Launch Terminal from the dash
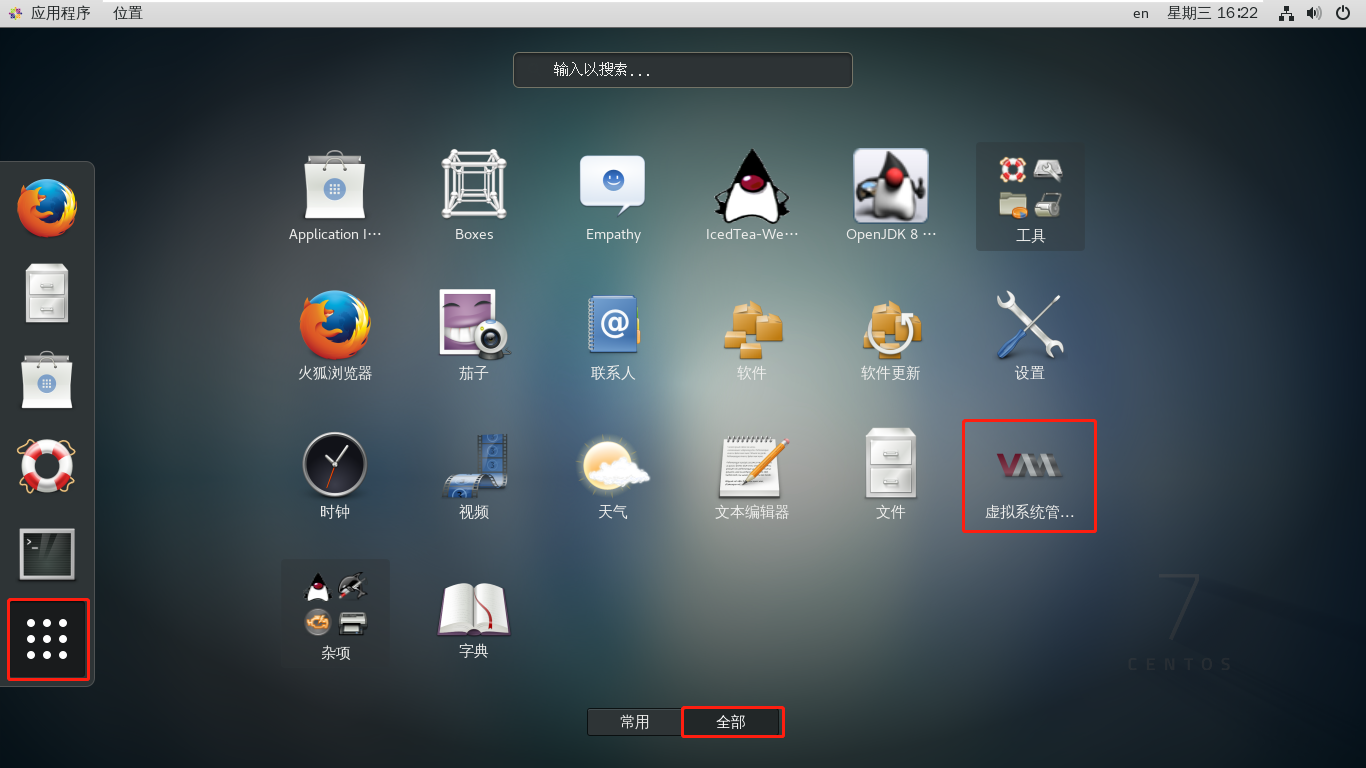 [x=47, y=553]
